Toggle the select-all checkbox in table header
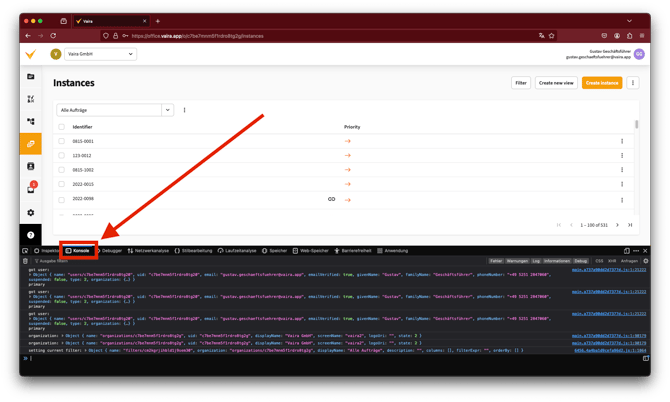Image resolution: width=670 pixels, height=402 pixels. pyautogui.click(x=61, y=127)
